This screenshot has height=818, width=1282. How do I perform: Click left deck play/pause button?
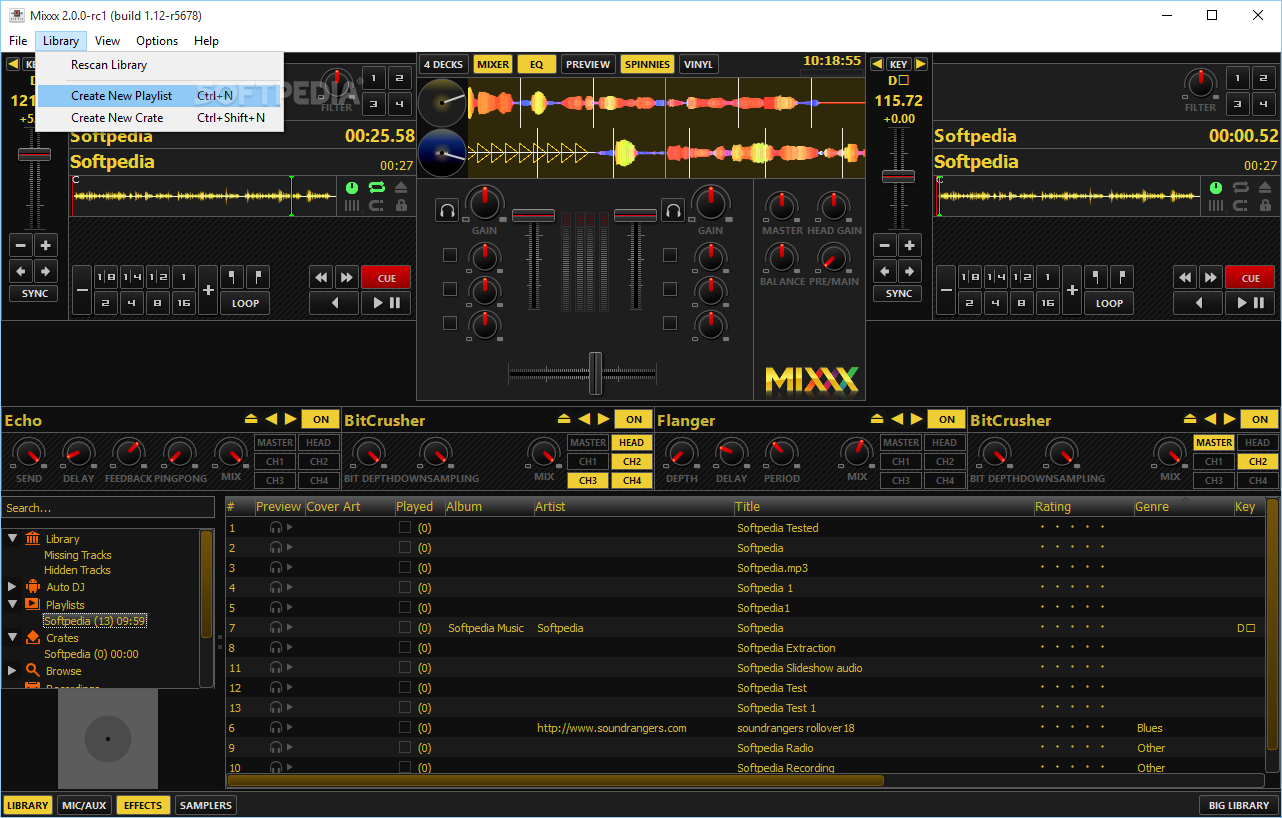pyautogui.click(x=386, y=303)
